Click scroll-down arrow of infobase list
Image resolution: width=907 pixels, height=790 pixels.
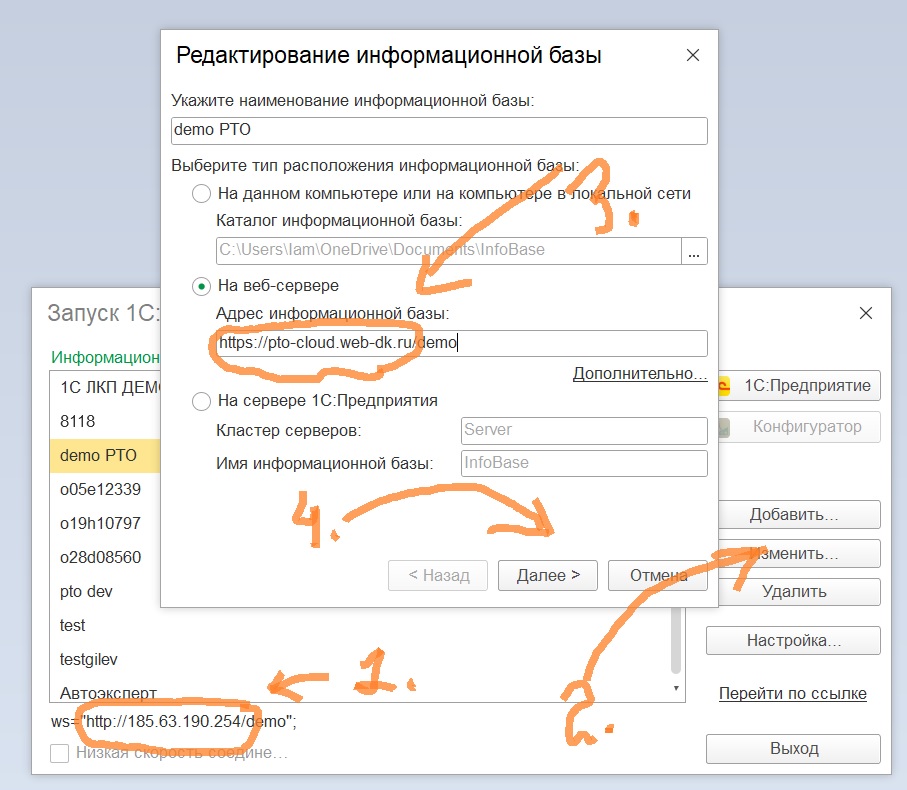[x=676, y=688]
